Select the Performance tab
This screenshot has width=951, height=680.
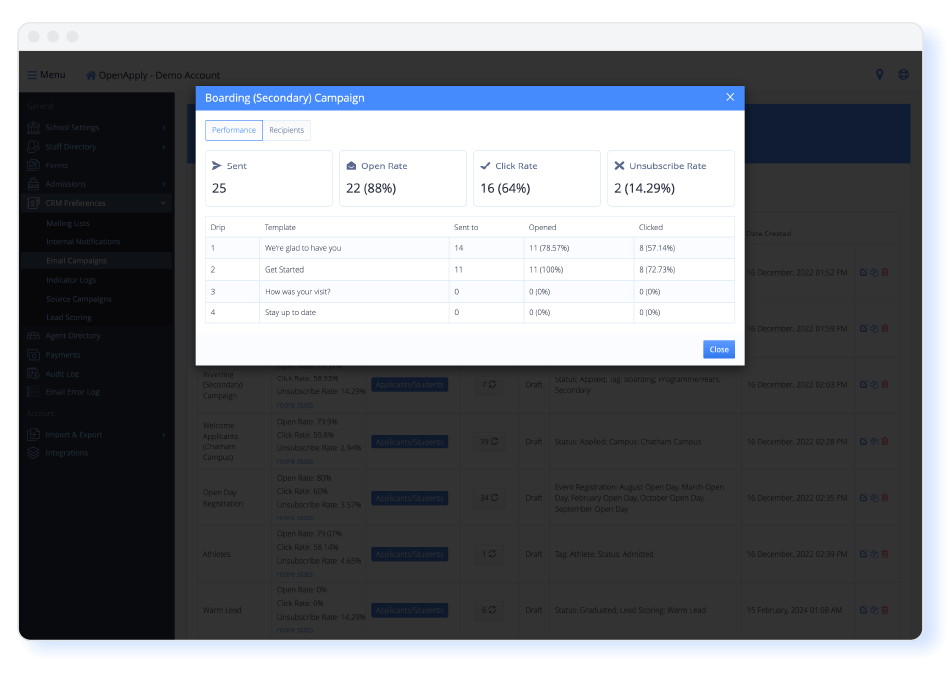click(234, 131)
